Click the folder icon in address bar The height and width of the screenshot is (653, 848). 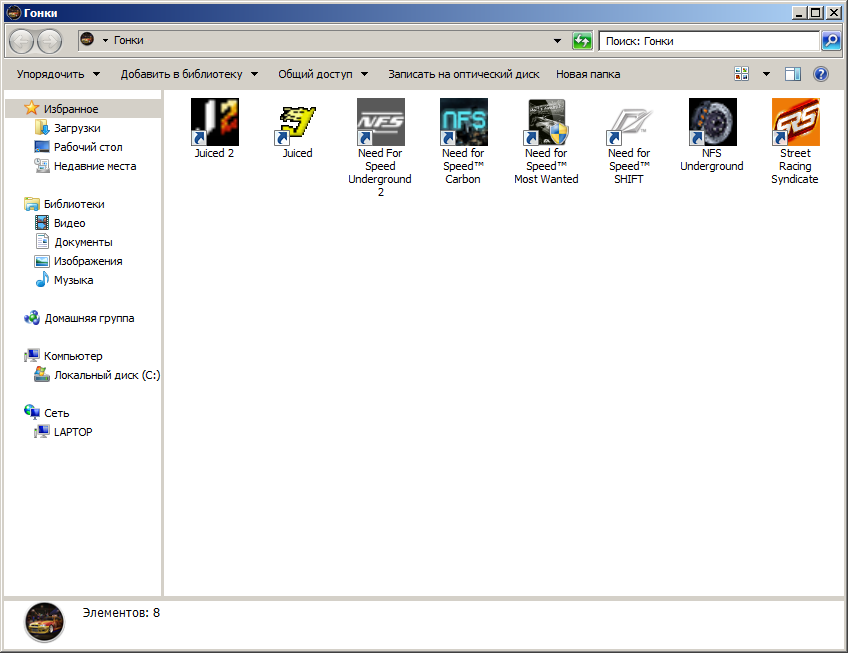point(87,39)
